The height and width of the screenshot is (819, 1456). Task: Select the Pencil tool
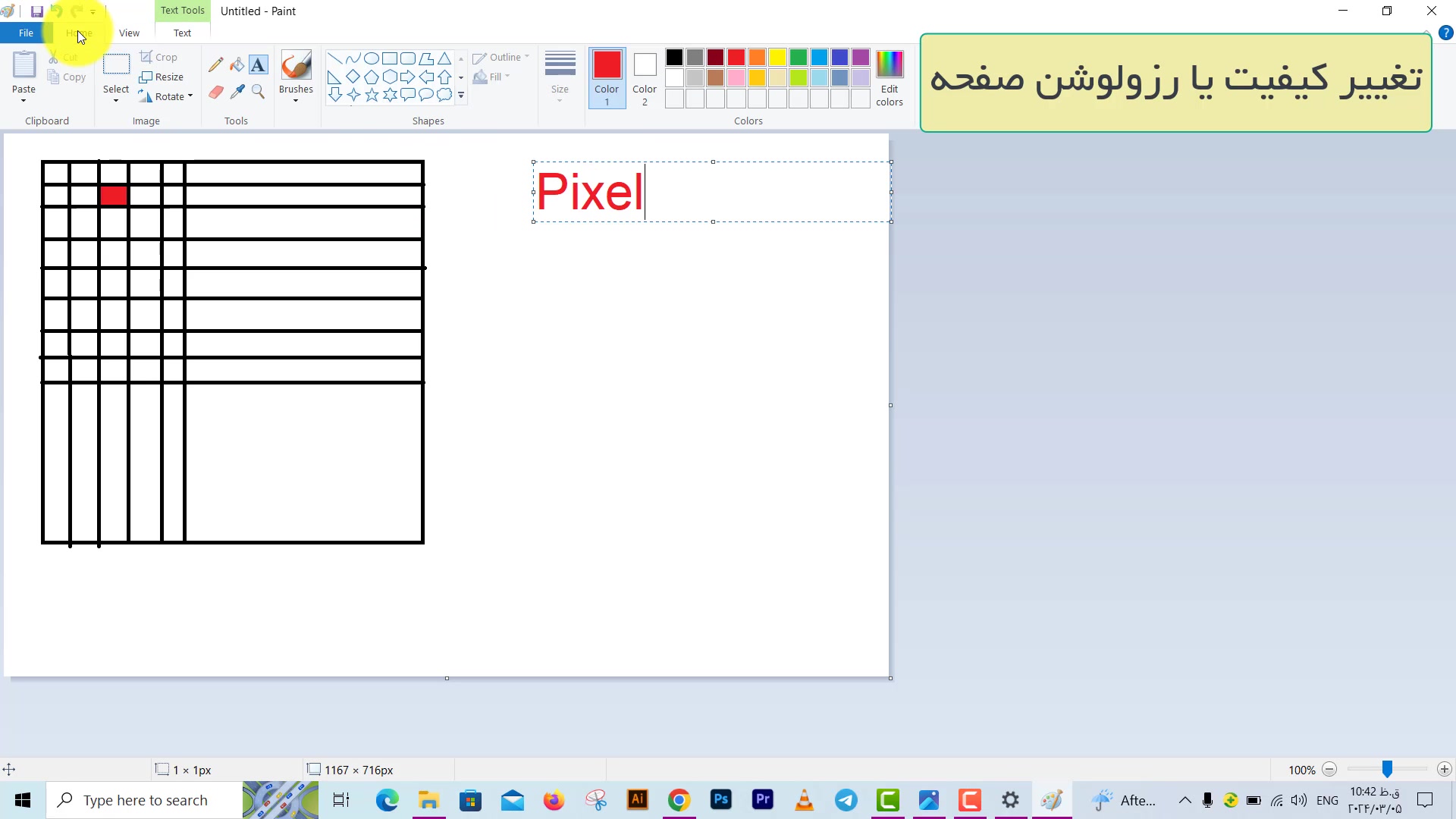(216, 65)
